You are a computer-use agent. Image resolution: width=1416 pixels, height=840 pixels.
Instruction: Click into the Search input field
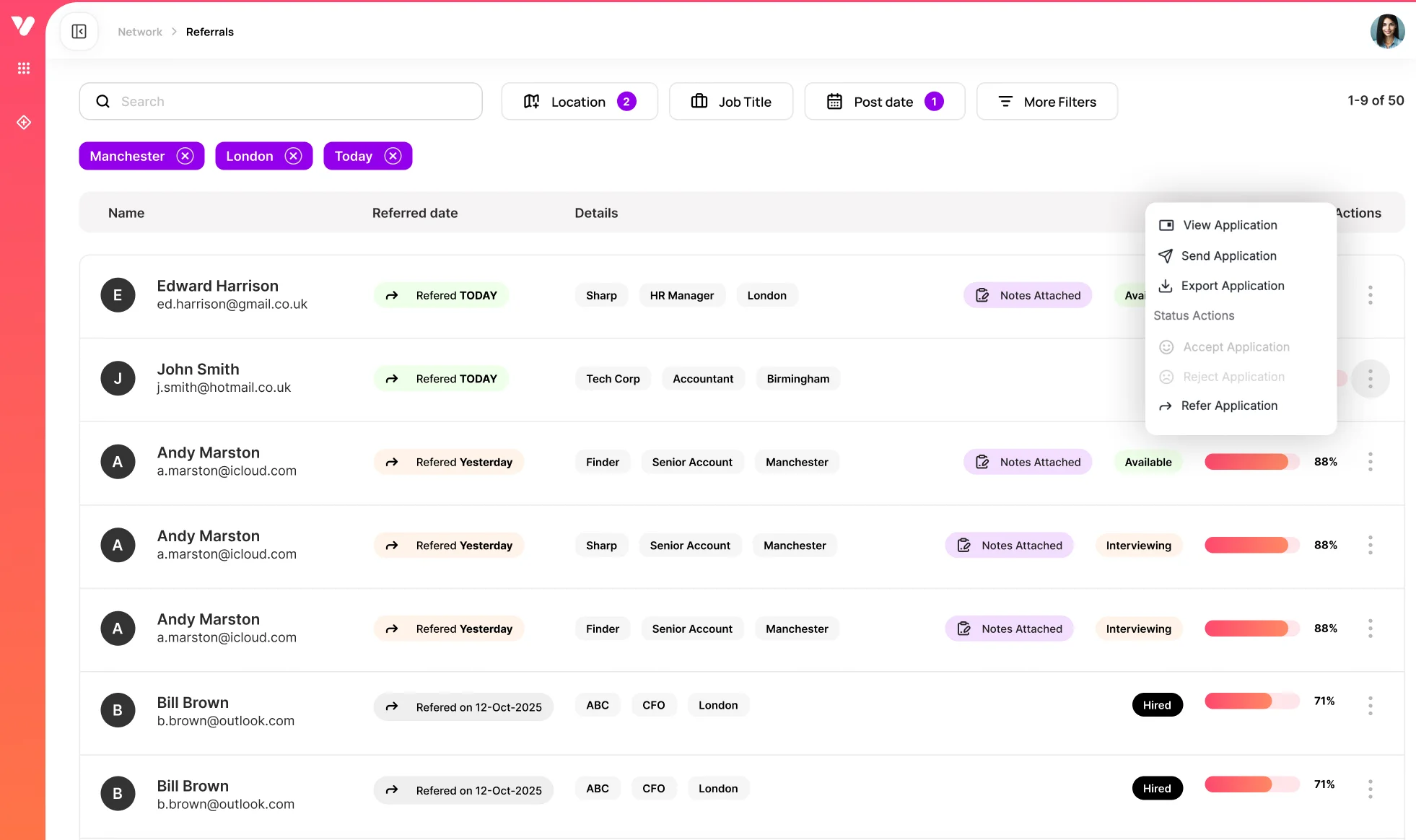point(289,102)
